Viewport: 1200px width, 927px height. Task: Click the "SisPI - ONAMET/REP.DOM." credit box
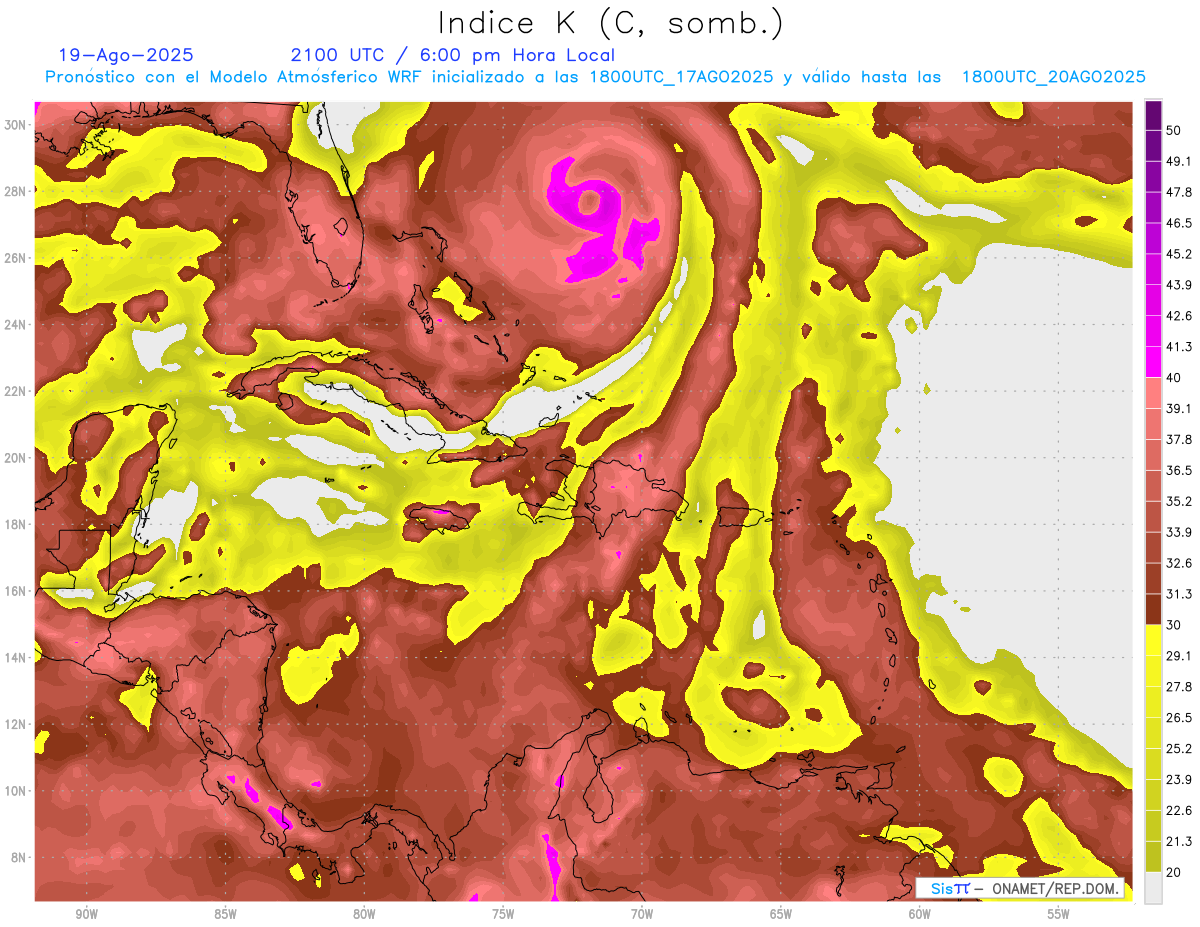(1019, 888)
